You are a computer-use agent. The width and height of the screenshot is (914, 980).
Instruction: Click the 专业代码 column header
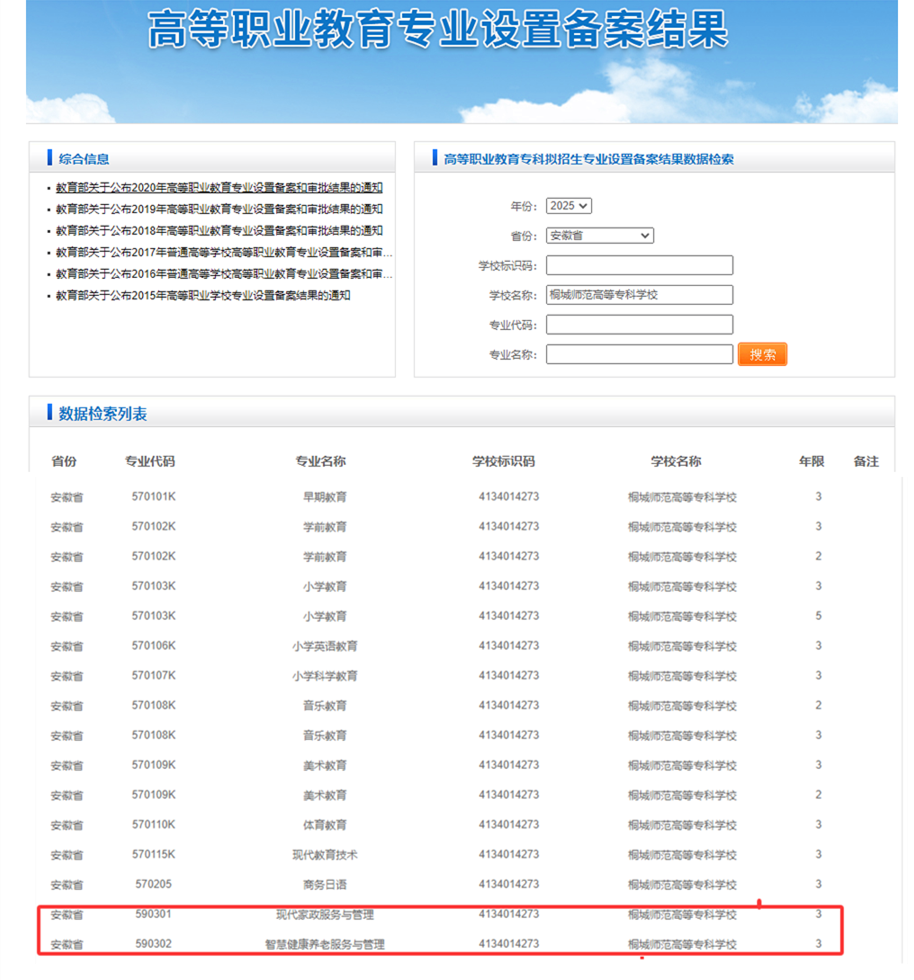point(150,462)
